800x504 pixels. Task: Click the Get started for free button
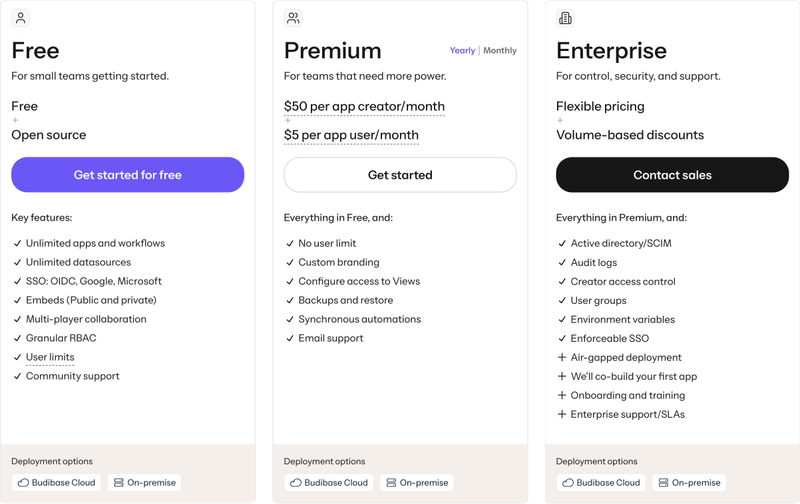(128, 175)
